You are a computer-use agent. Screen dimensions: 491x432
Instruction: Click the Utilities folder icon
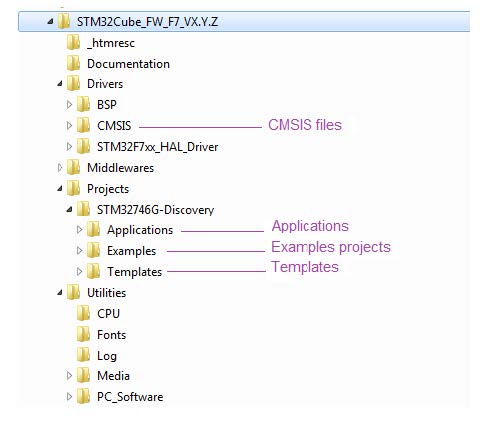pyautogui.click(x=73, y=293)
